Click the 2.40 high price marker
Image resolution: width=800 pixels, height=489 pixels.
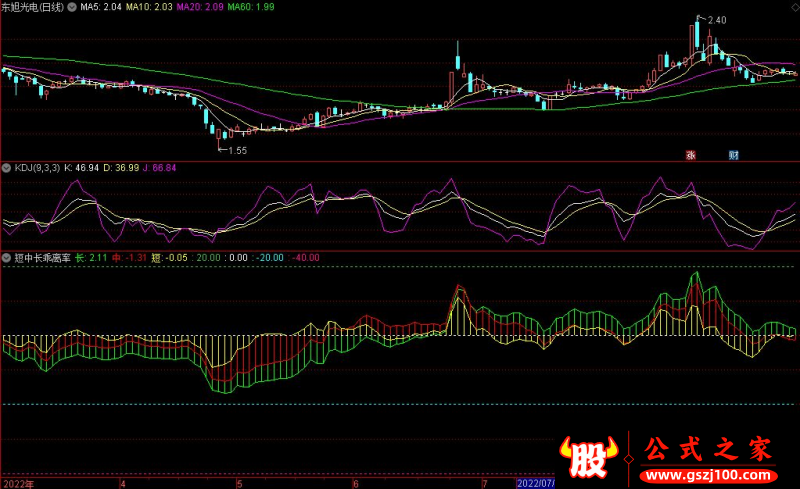coord(716,20)
